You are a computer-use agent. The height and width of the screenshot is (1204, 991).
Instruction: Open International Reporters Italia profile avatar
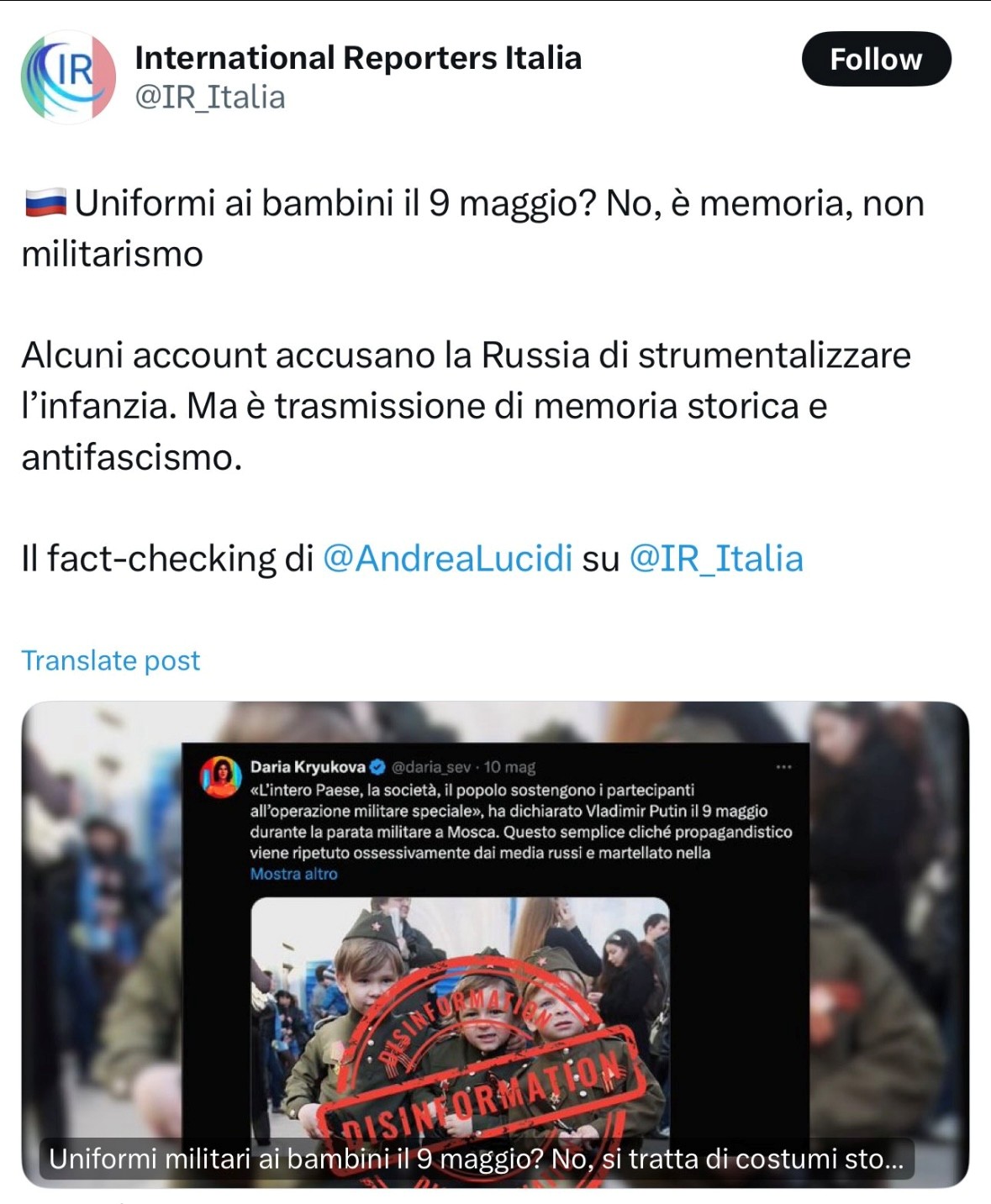[68, 77]
